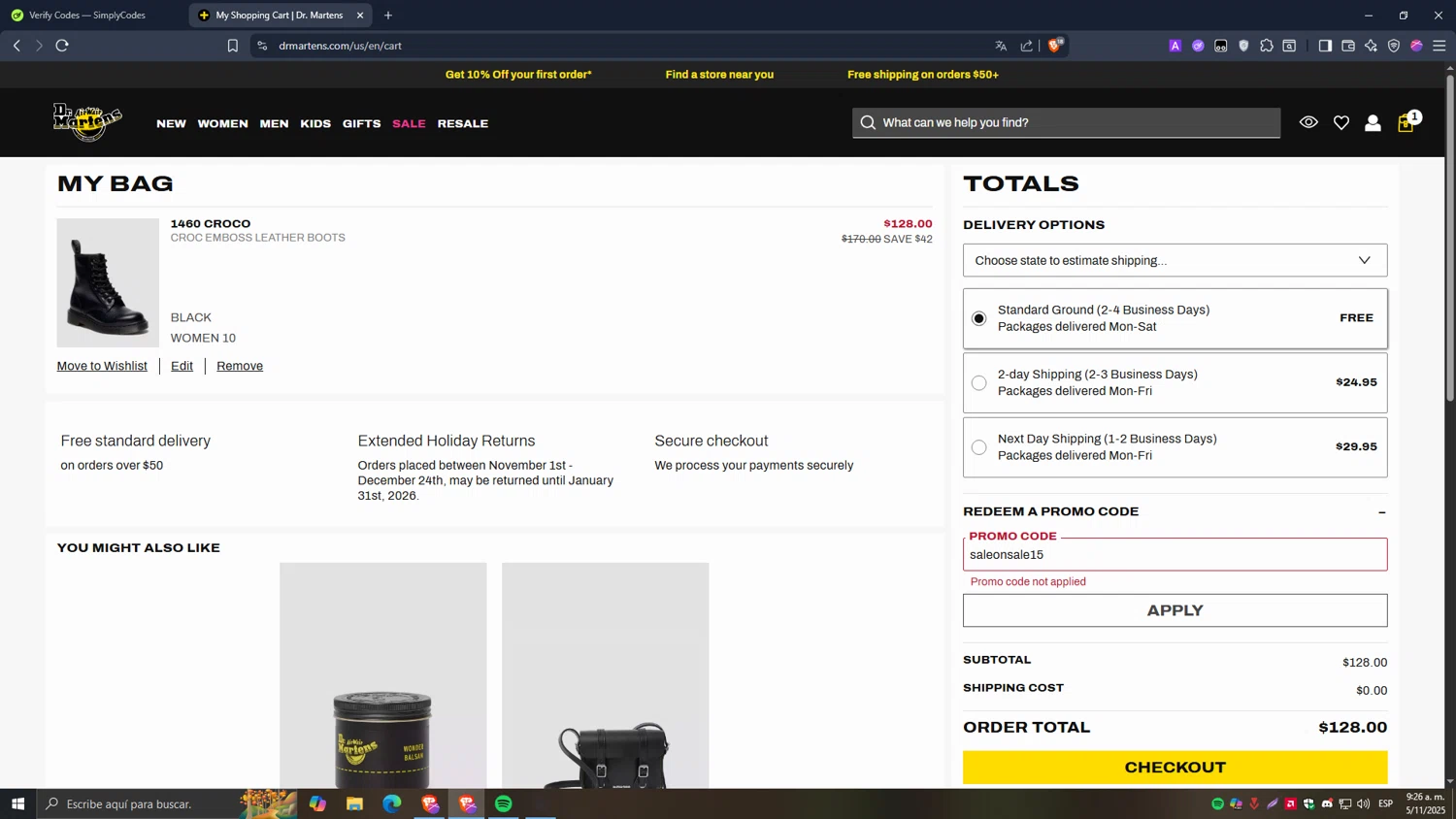Click the share page icon

coord(1026,46)
